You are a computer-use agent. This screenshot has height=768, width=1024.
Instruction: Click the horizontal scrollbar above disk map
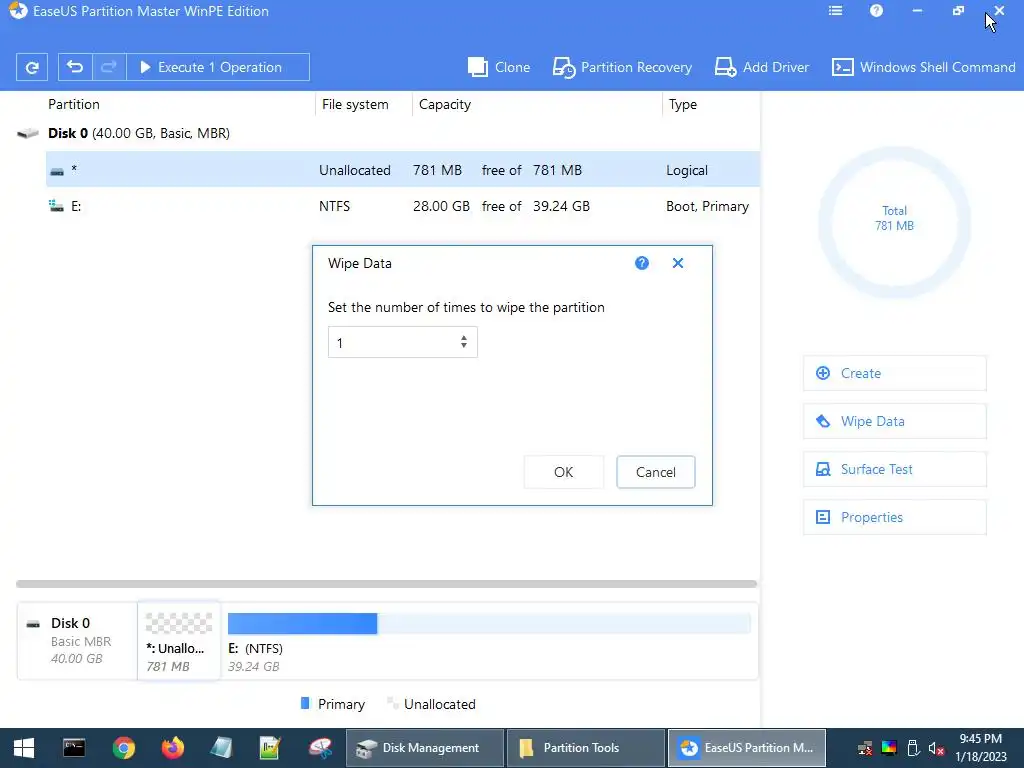[386, 584]
